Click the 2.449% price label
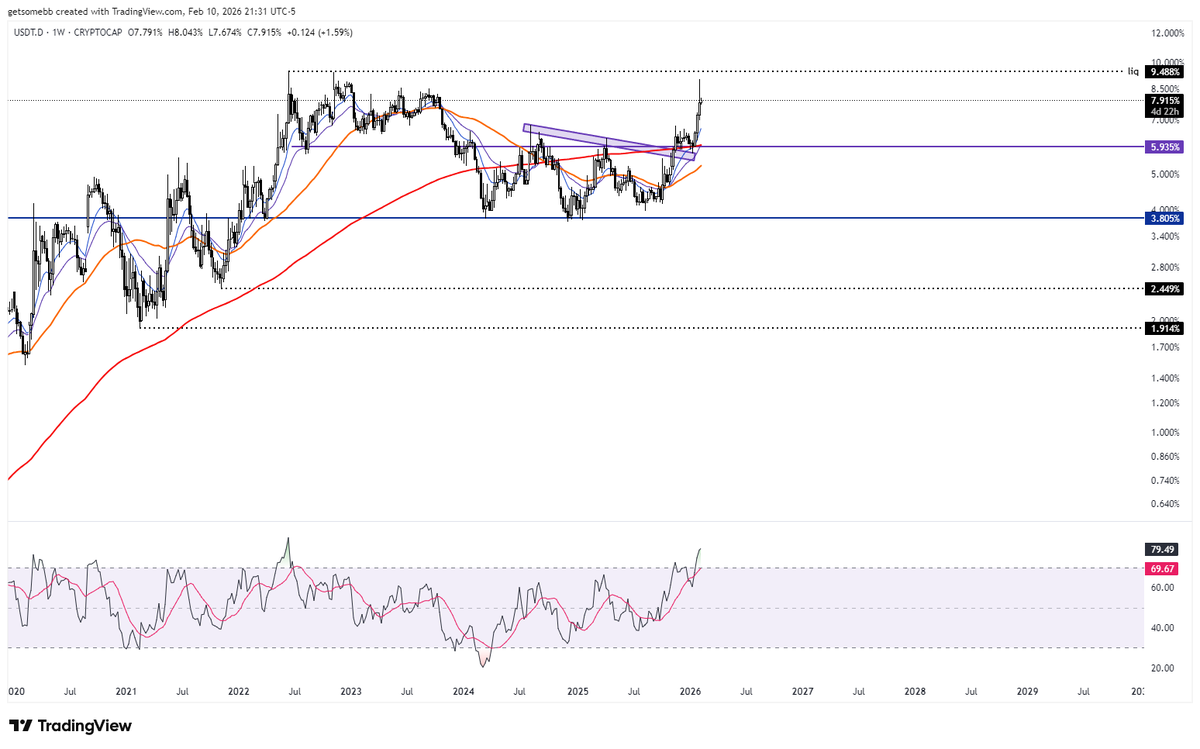Screen dimensions: 1200x749 [1166, 288]
